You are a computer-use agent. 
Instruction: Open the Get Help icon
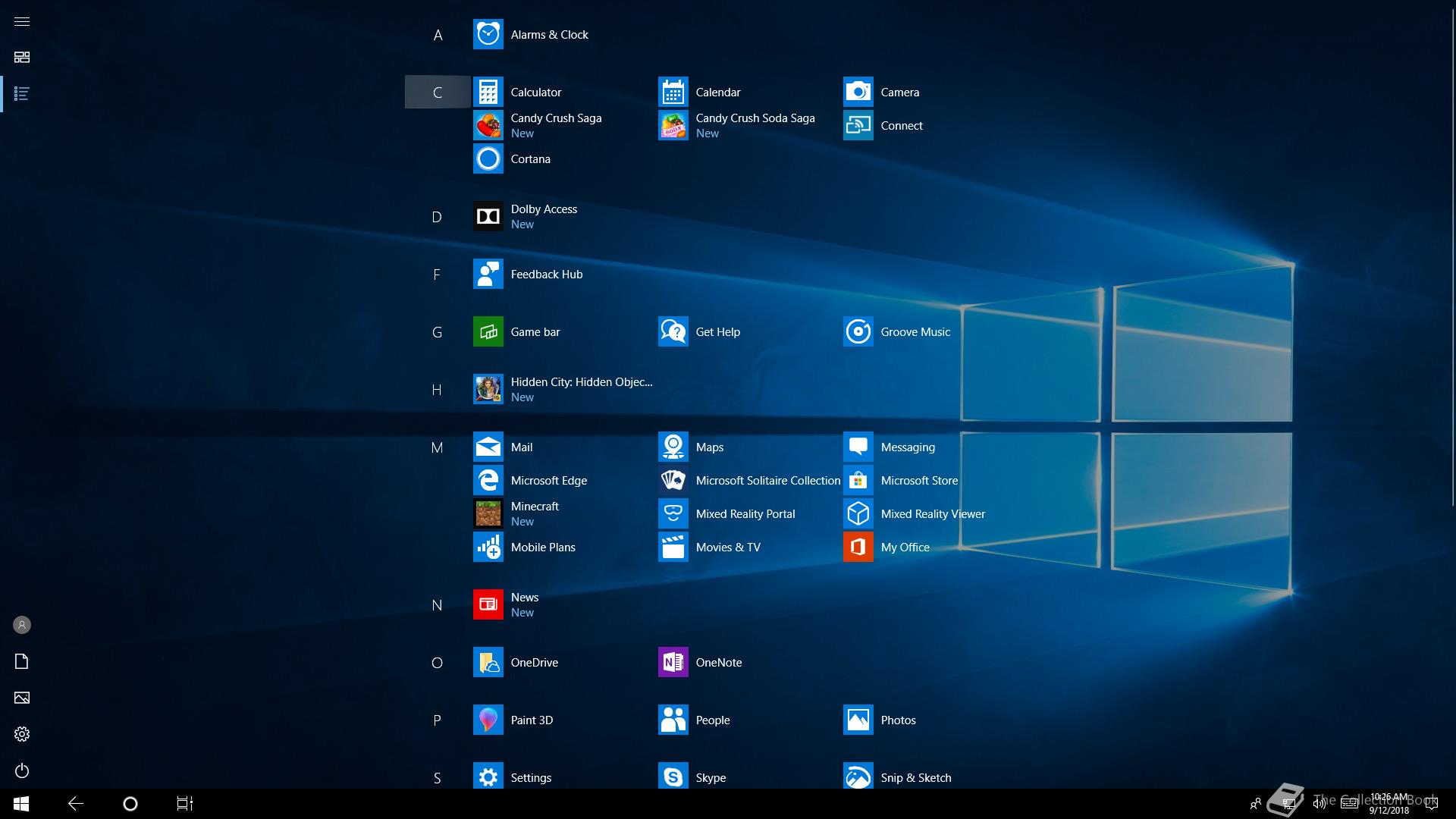pyautogui.click(x=673, y=331)
